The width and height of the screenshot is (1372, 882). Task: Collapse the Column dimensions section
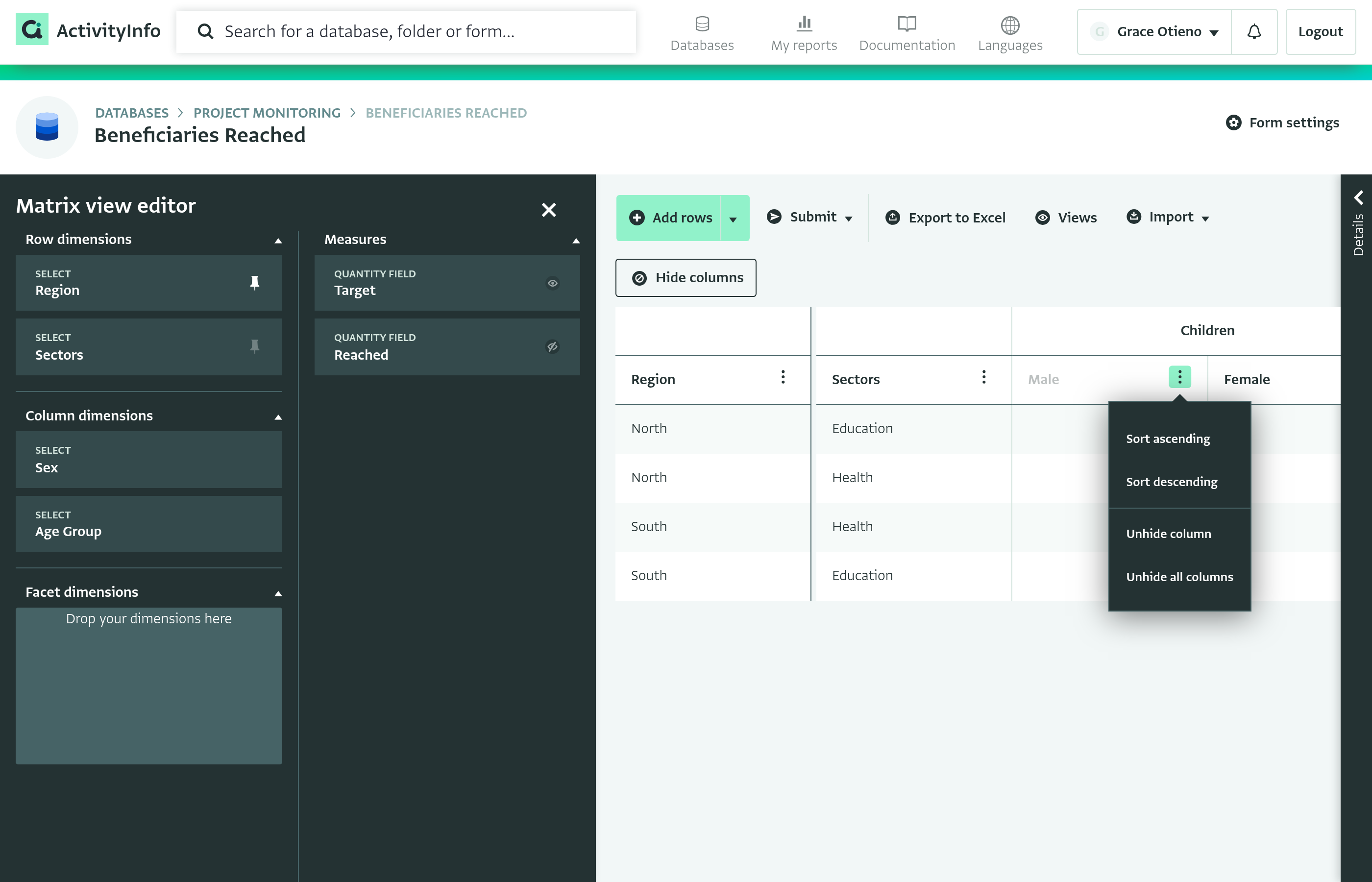click(278, 417)
